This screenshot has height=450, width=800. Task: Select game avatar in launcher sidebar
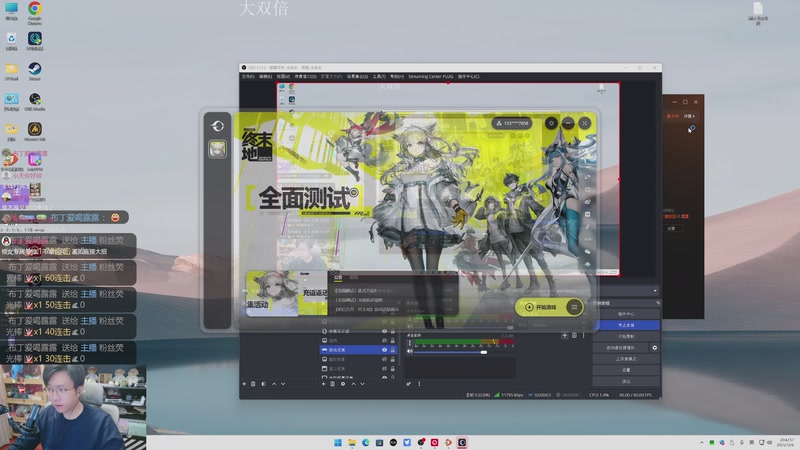[217, 149]
